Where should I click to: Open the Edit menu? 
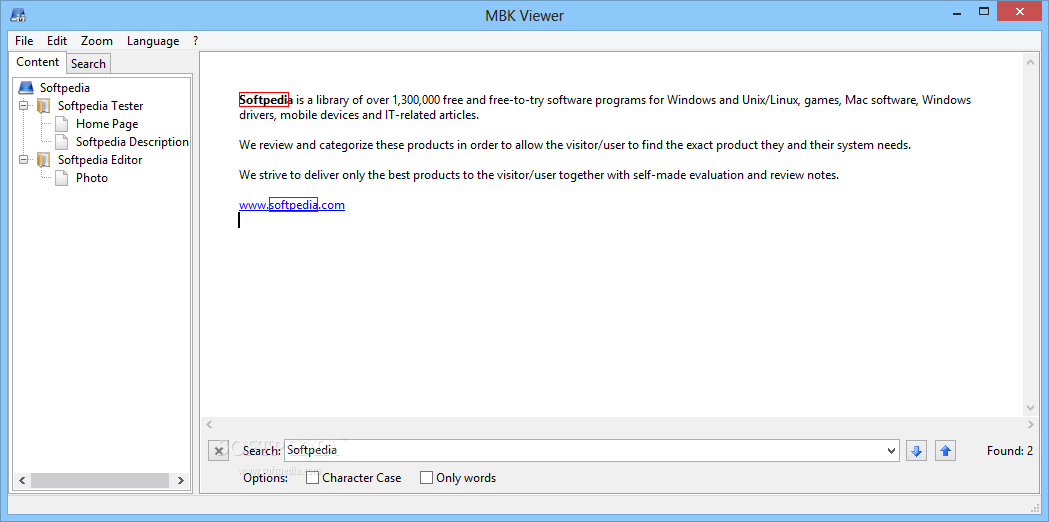57,41
